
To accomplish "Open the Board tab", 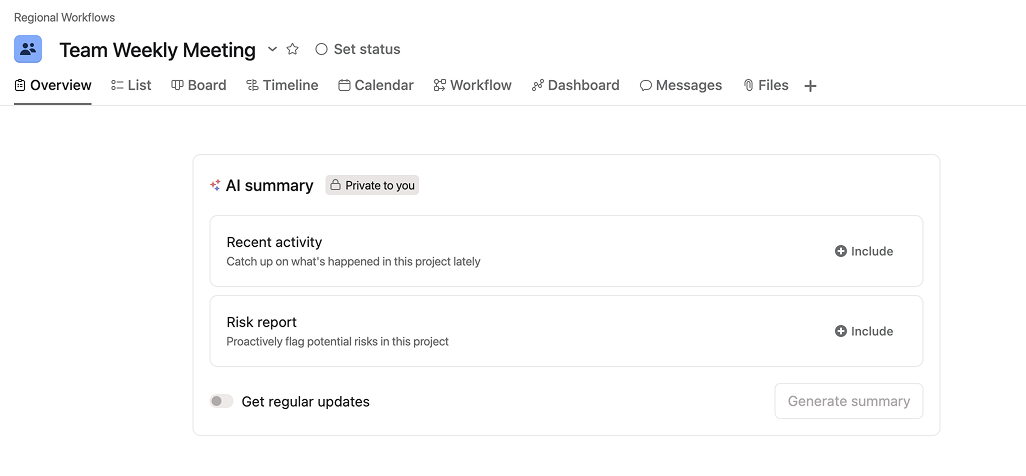I will [x=199, y=85].
